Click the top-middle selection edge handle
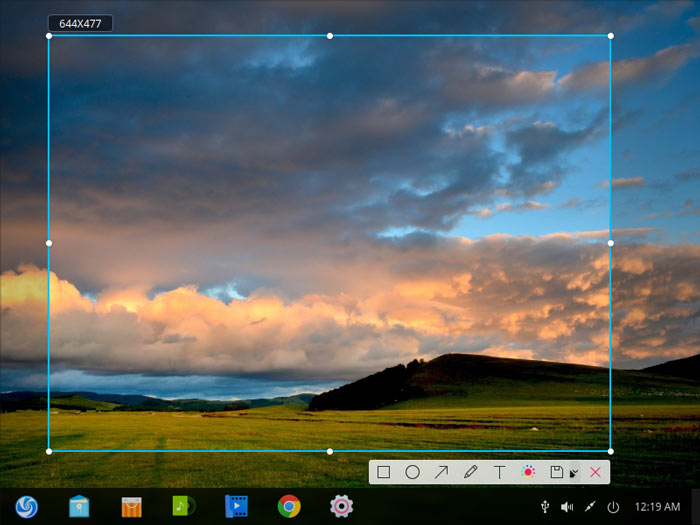 [330, 36]
